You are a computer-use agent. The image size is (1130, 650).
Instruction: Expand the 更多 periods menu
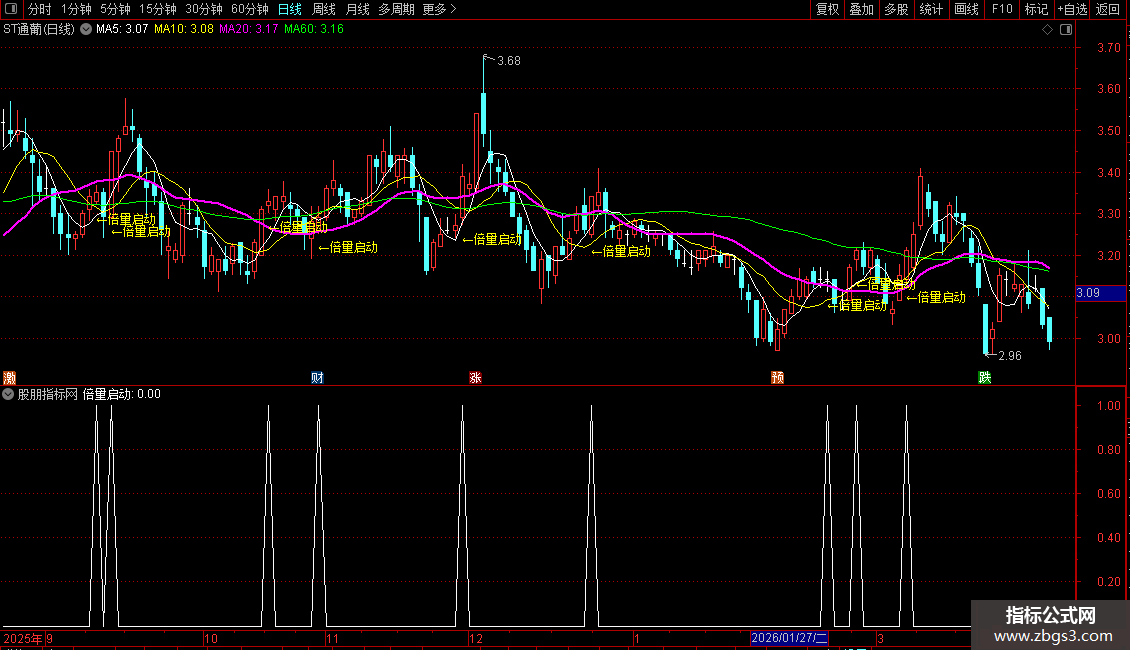[440, 9]
